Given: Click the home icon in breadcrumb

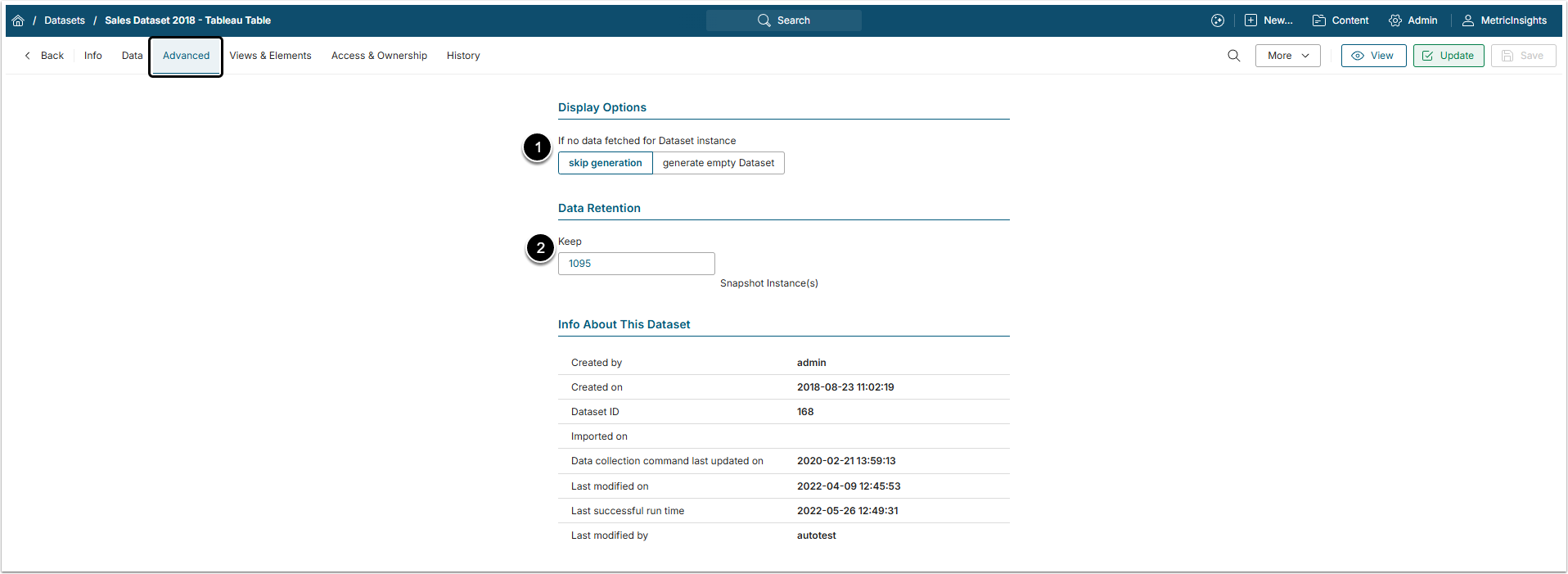Looking at the screenshot, I should coord(18,20).
